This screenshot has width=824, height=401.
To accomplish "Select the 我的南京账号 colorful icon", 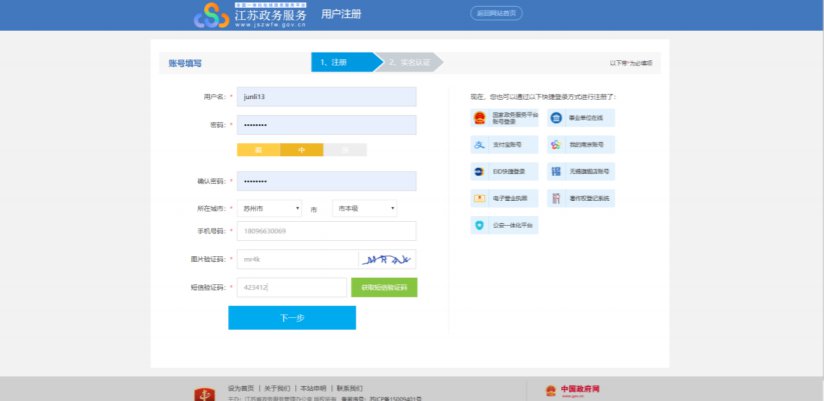I will [x=557, y=145].
